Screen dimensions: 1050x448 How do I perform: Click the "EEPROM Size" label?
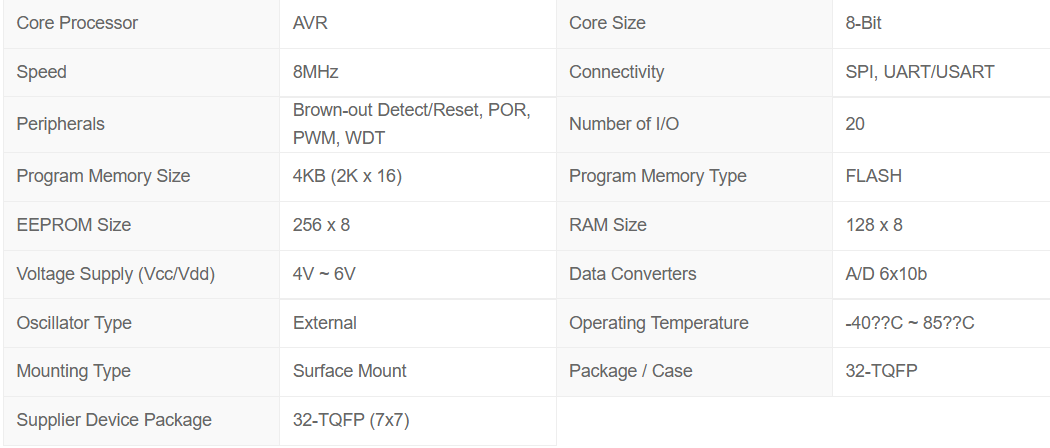(x=74, y=225)
